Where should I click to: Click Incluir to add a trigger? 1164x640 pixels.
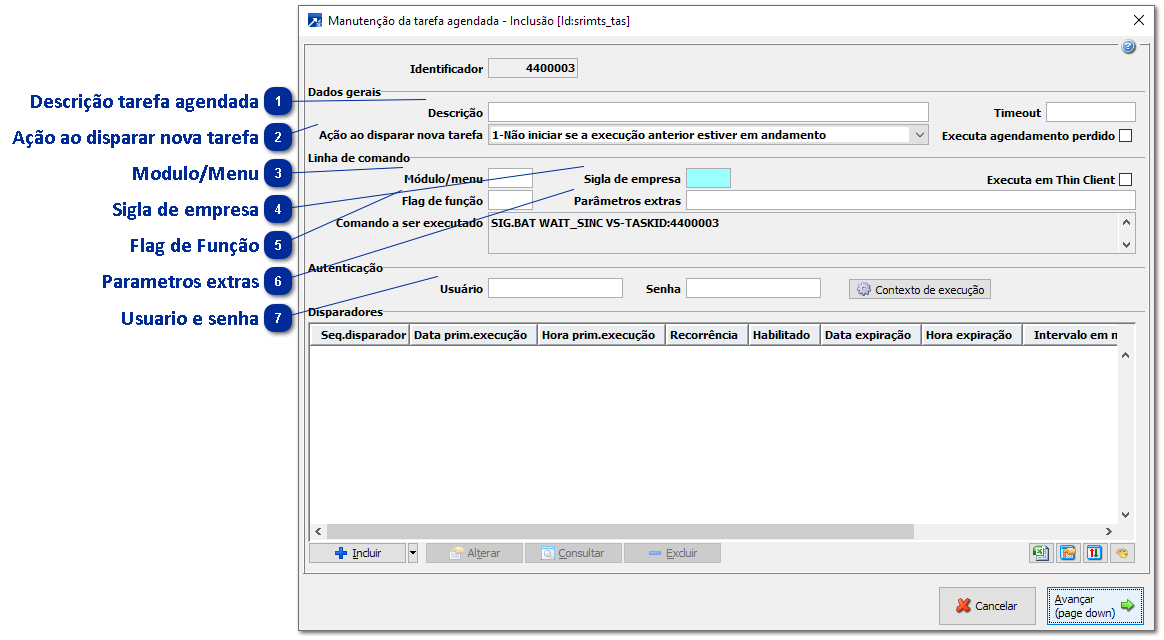pyautogui.click(x=357, y=553)
